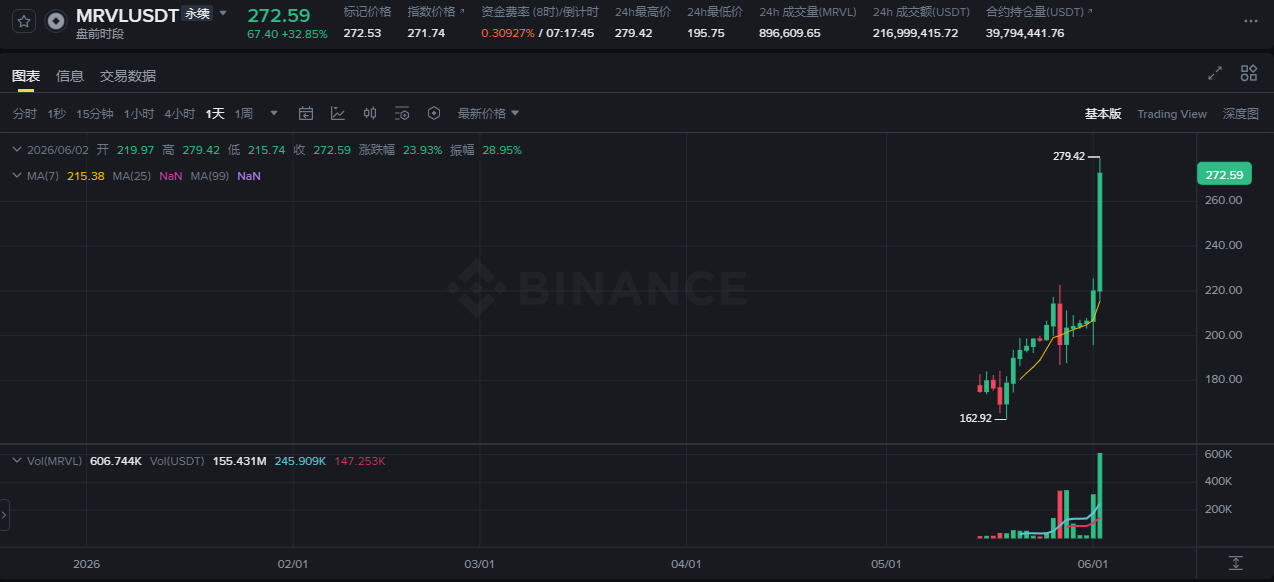
Task: Select the 1周 interval
Action: point(244,114)
